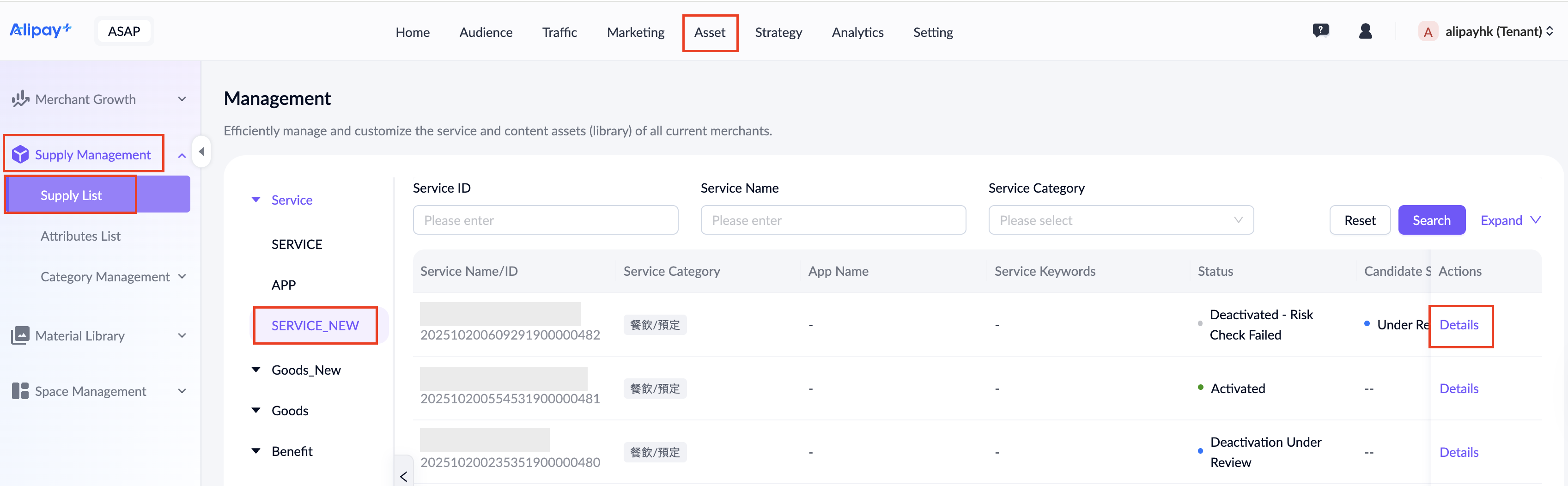The width and height of the screenshot is (1568, 486).
Task: Reset the search filters
Action: 1359,220
